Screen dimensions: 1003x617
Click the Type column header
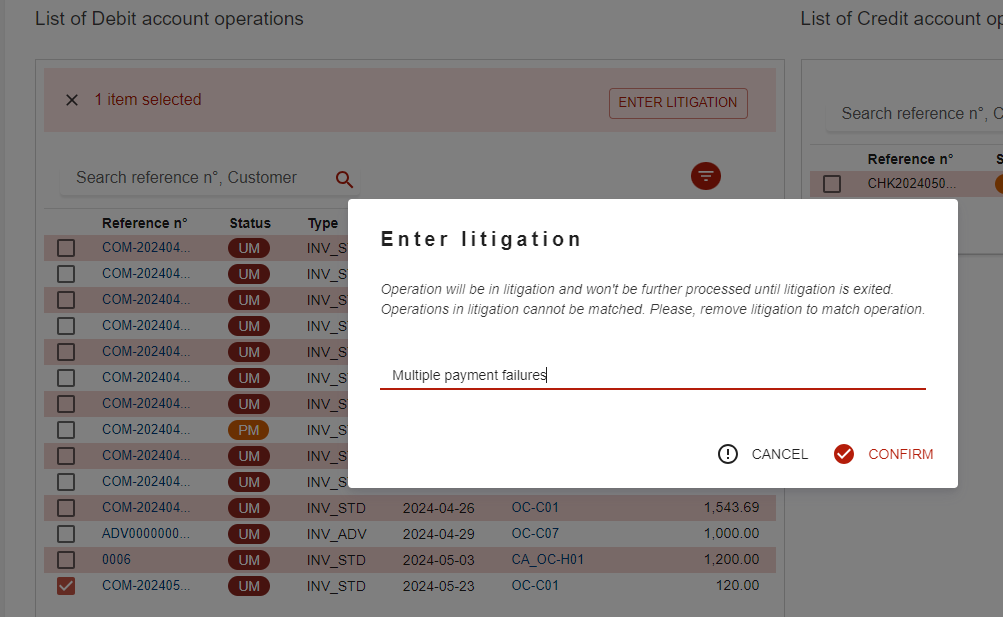pyautogui.click(x=322, y=223)
